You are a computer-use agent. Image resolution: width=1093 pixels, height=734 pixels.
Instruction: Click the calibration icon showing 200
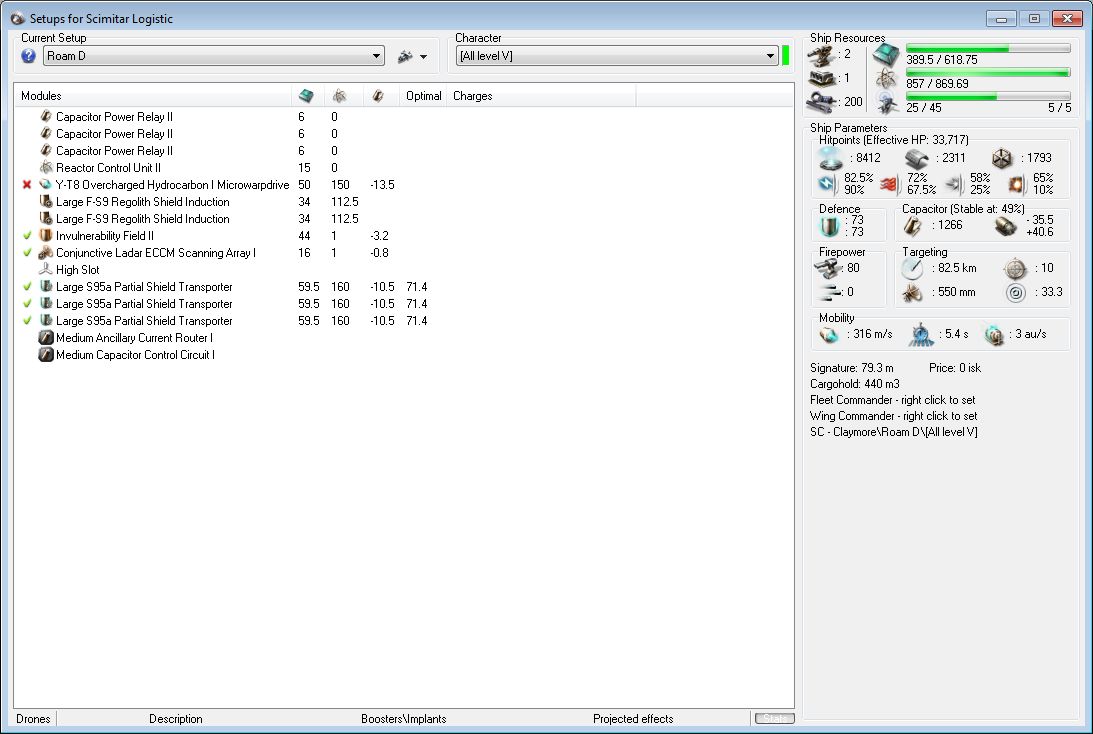pos(821,102)
